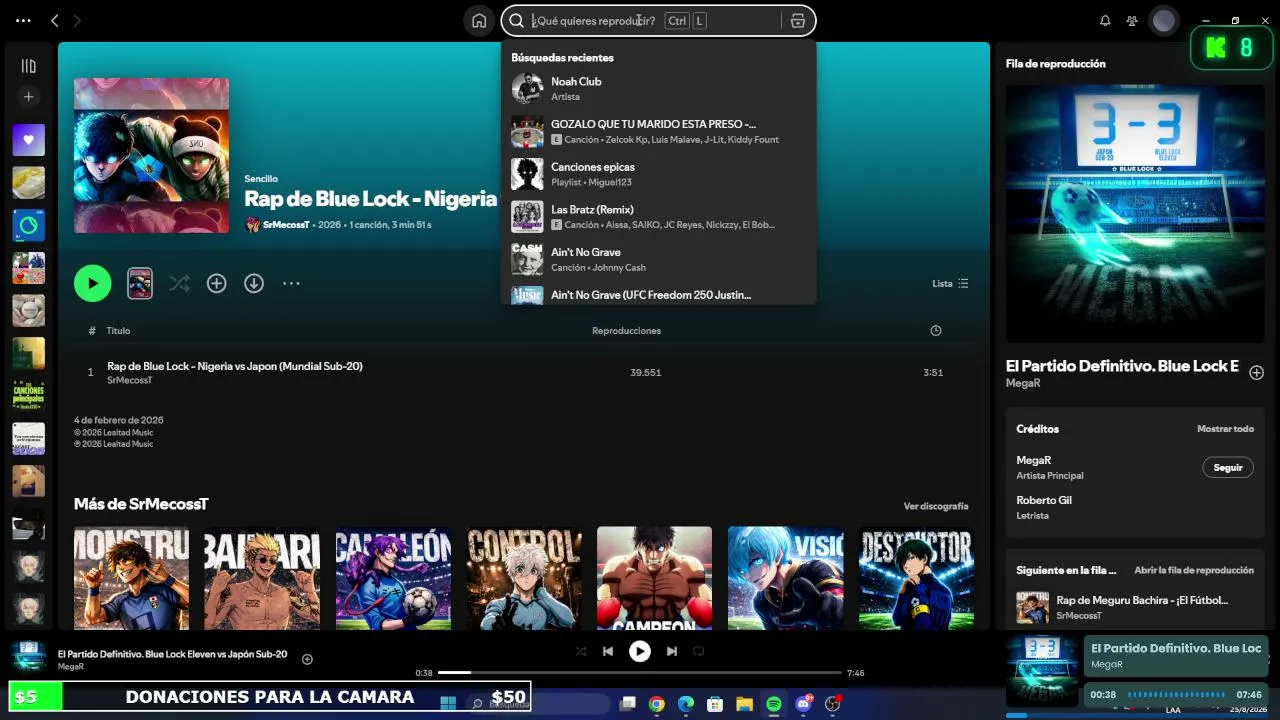Open the Control album cover

[524, 578]
